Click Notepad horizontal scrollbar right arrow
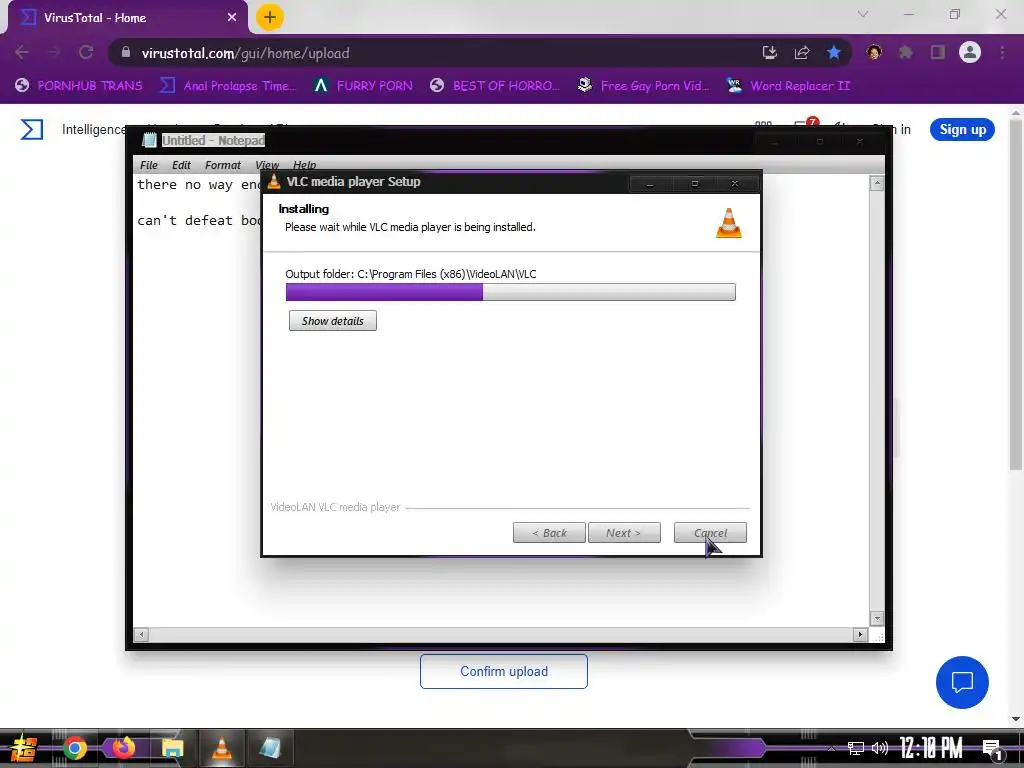1024x768 pixels. pyautogui.click(x=860, y=634)
